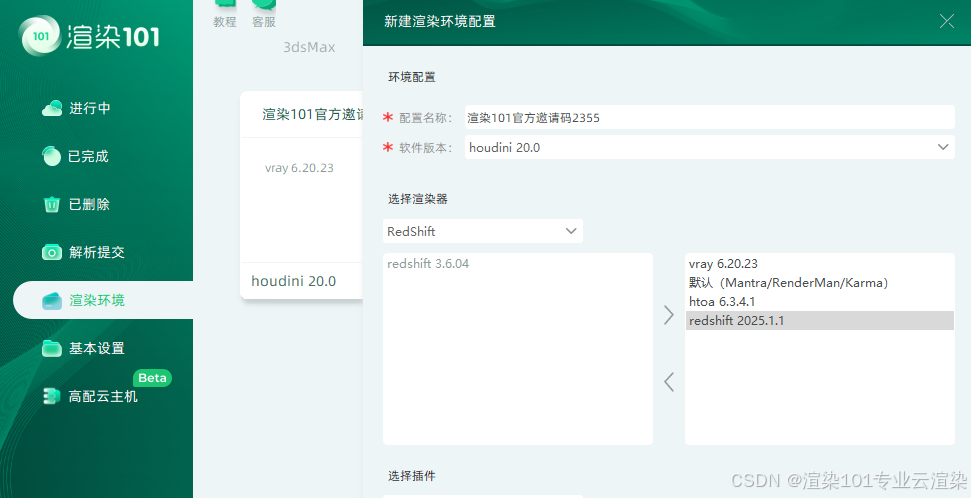Open the 客服 customer service icon
The image size is (971, 498).
coord(264,4)
